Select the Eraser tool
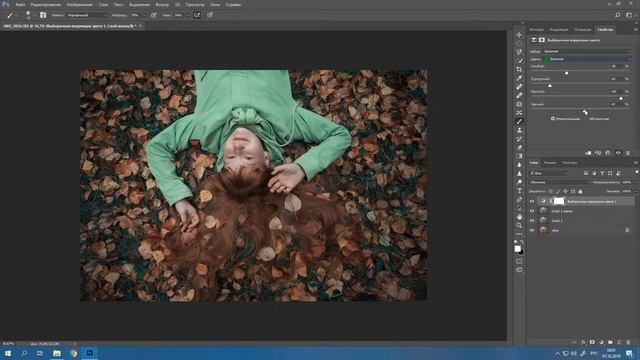640x360 pixels. (519, 147)
